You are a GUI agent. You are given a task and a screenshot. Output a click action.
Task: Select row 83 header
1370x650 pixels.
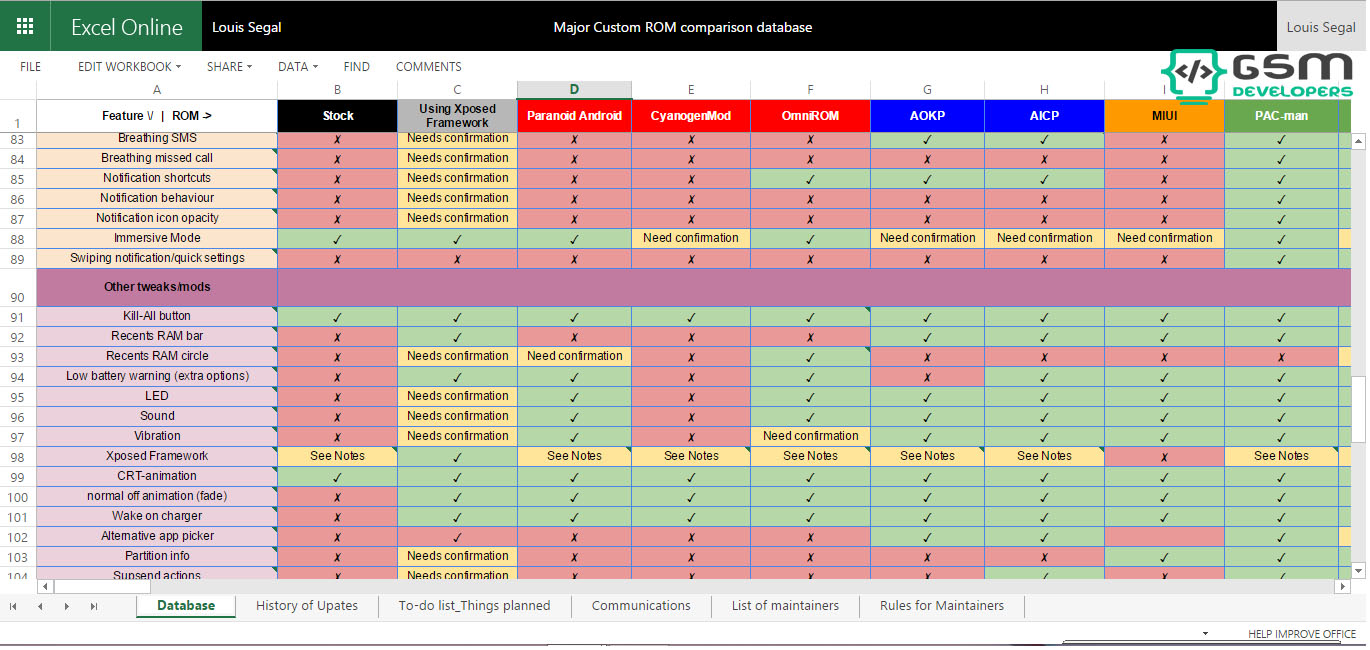[x=18, y=138]
